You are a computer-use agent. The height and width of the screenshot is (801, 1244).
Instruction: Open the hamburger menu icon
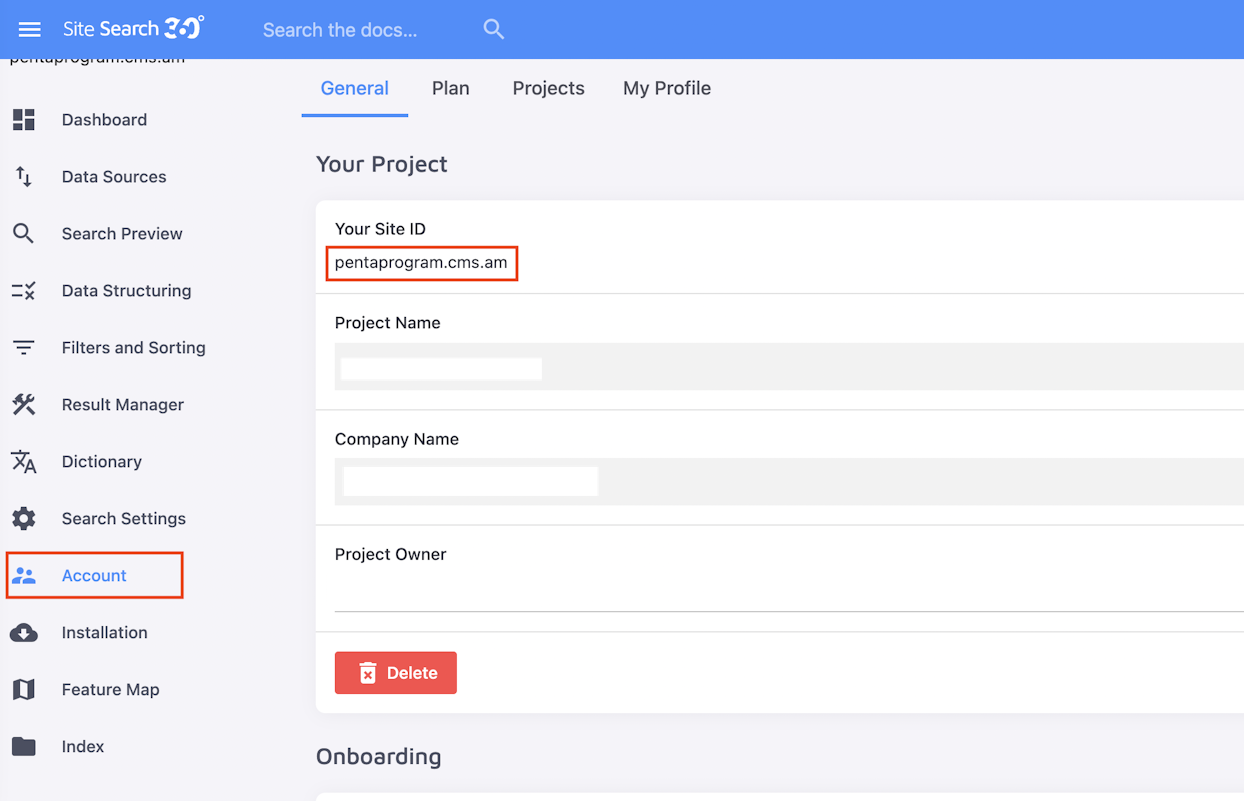30,30
